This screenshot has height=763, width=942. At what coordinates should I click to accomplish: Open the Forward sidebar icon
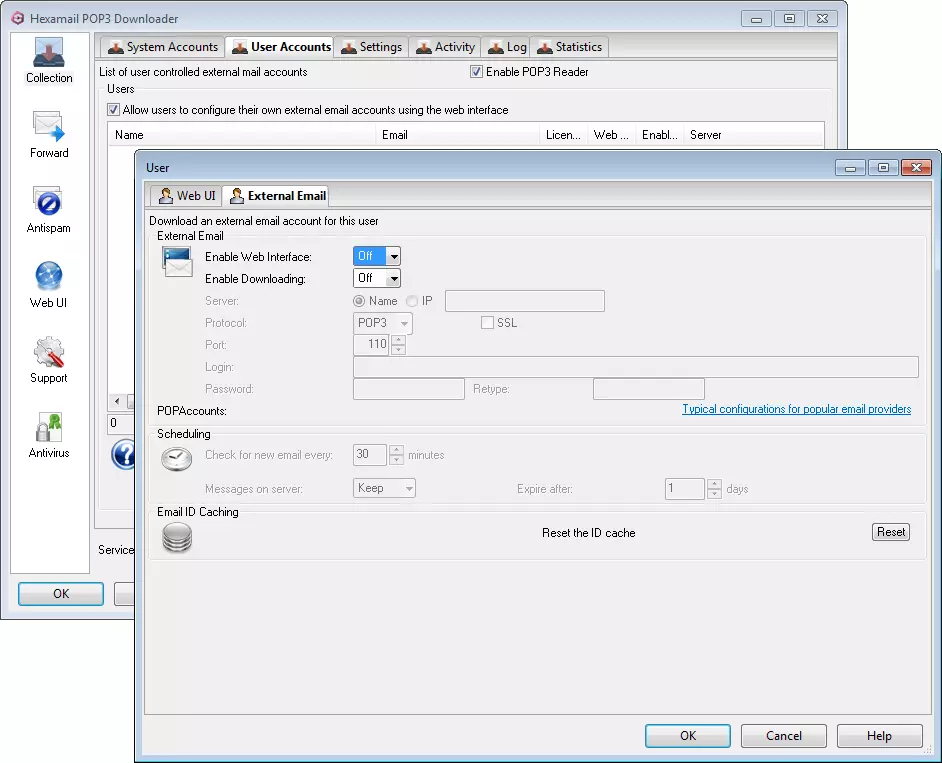coord(49,128)
